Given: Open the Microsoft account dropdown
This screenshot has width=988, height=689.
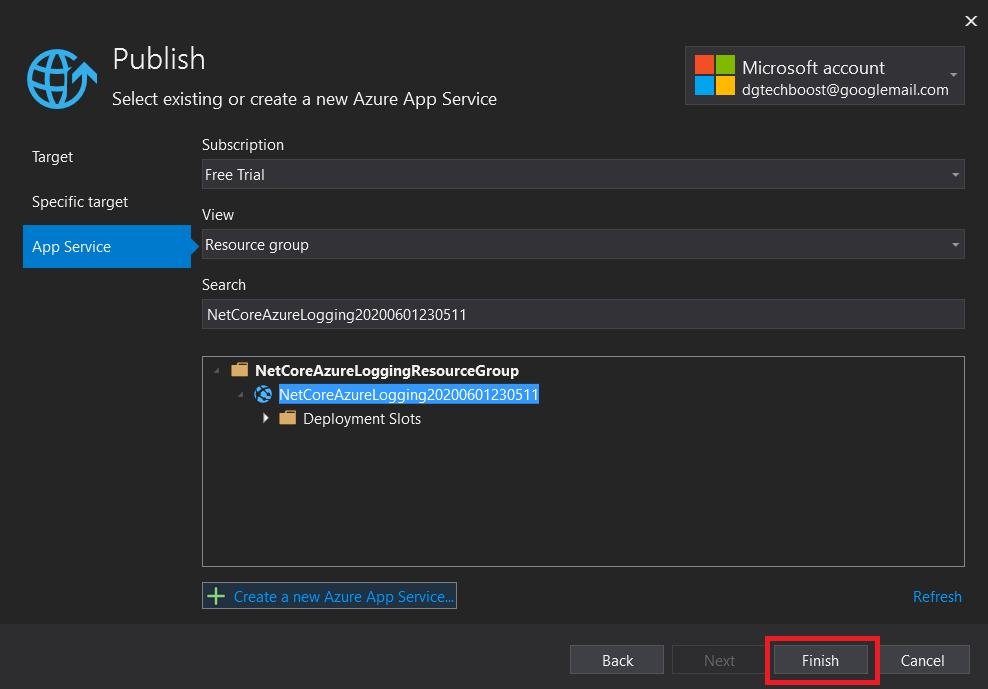Looking at the screenshot, I should (x=953, y=76).
